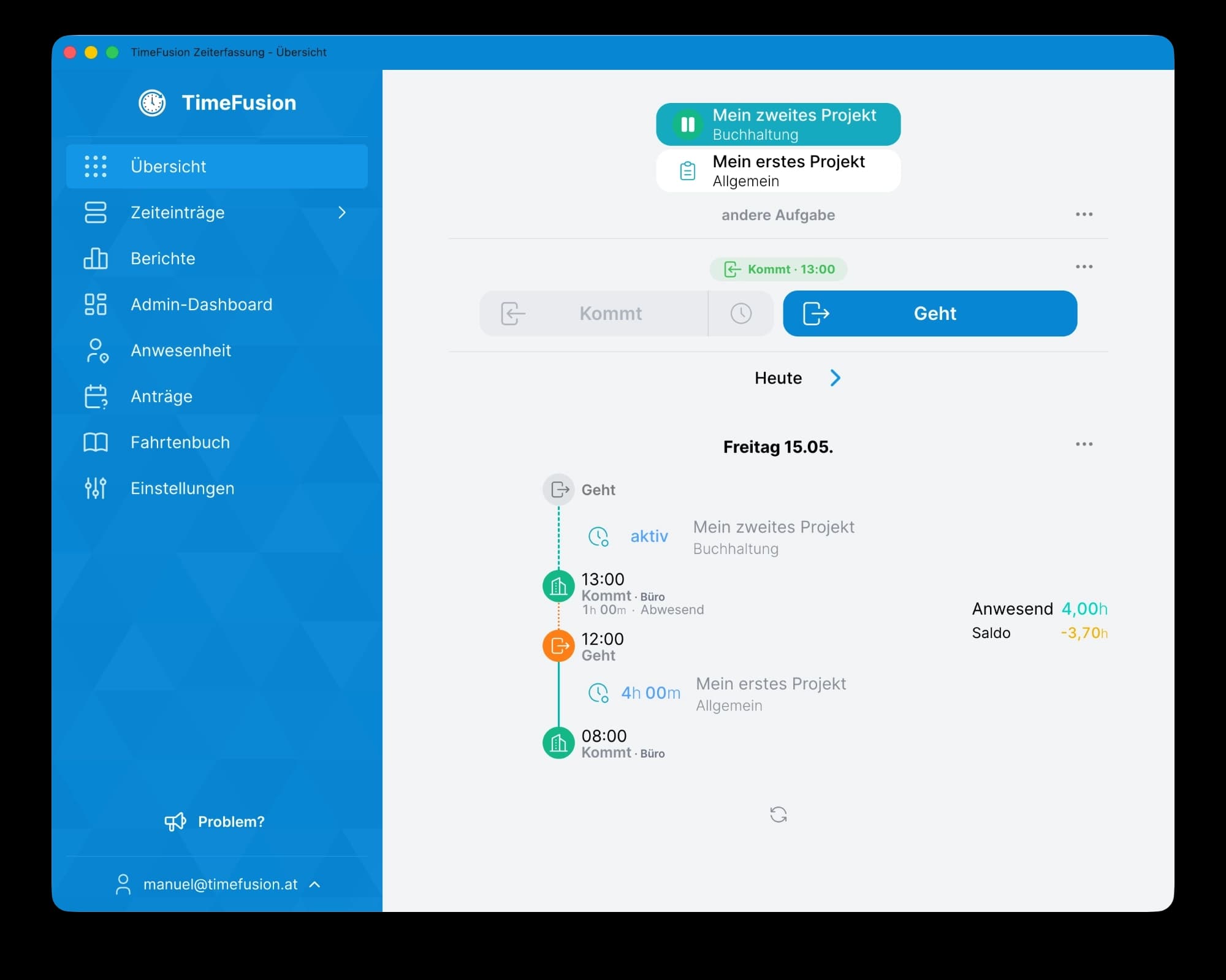Click the Saldo value -3,70h
The image size is (1226, 980).
coord(1084,633)
